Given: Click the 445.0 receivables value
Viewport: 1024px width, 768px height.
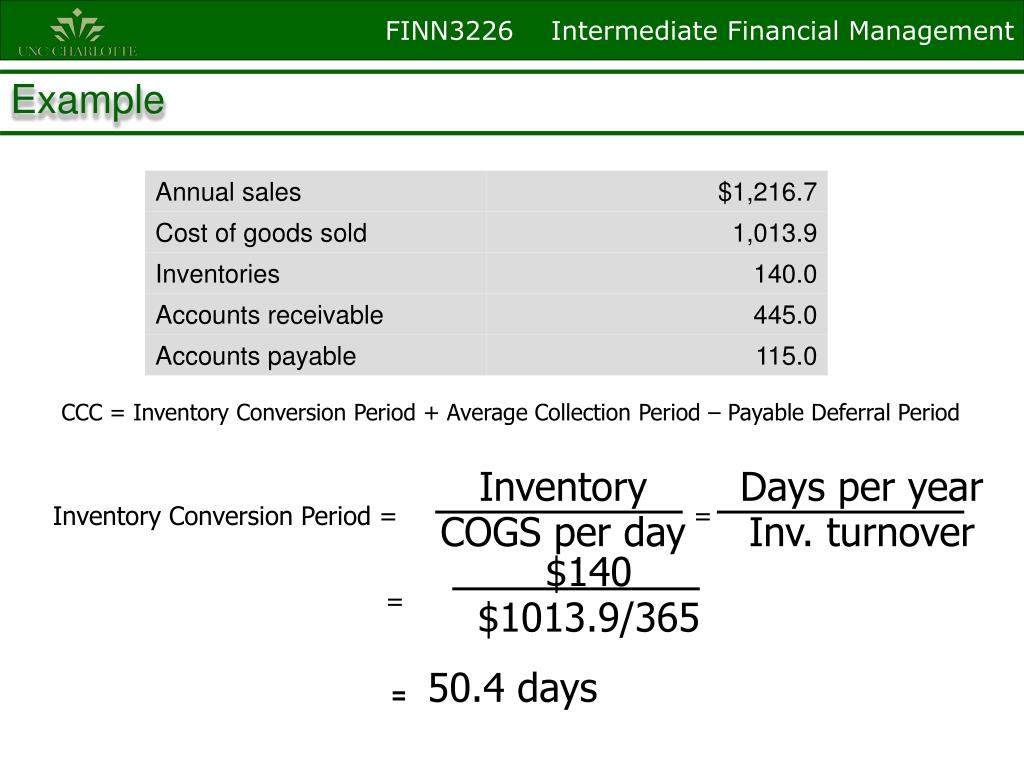Looking at the screenshot, I should pyautogui.click(x=785, y=315).
